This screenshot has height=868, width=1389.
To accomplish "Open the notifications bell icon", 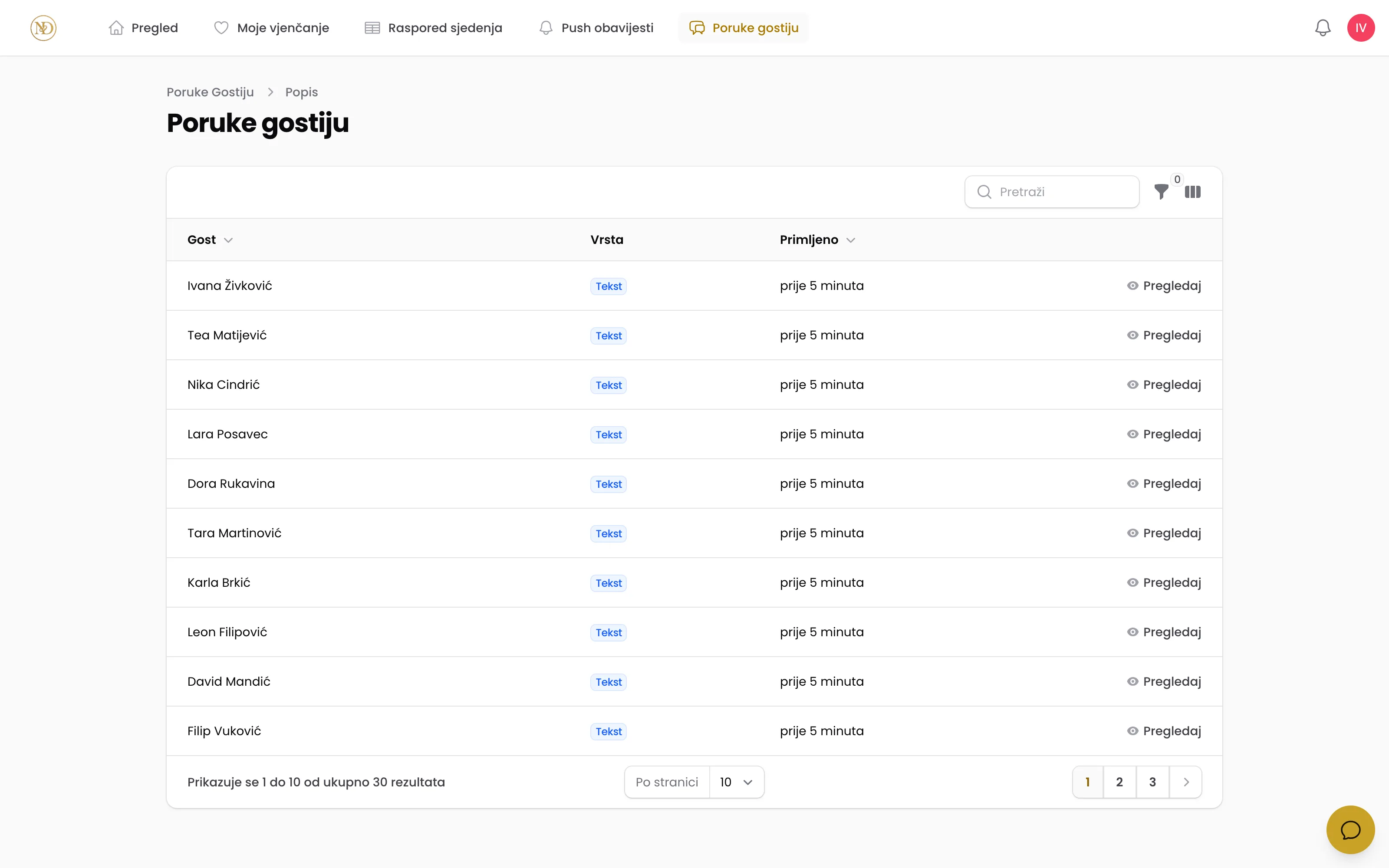I will coord(1323,27).
